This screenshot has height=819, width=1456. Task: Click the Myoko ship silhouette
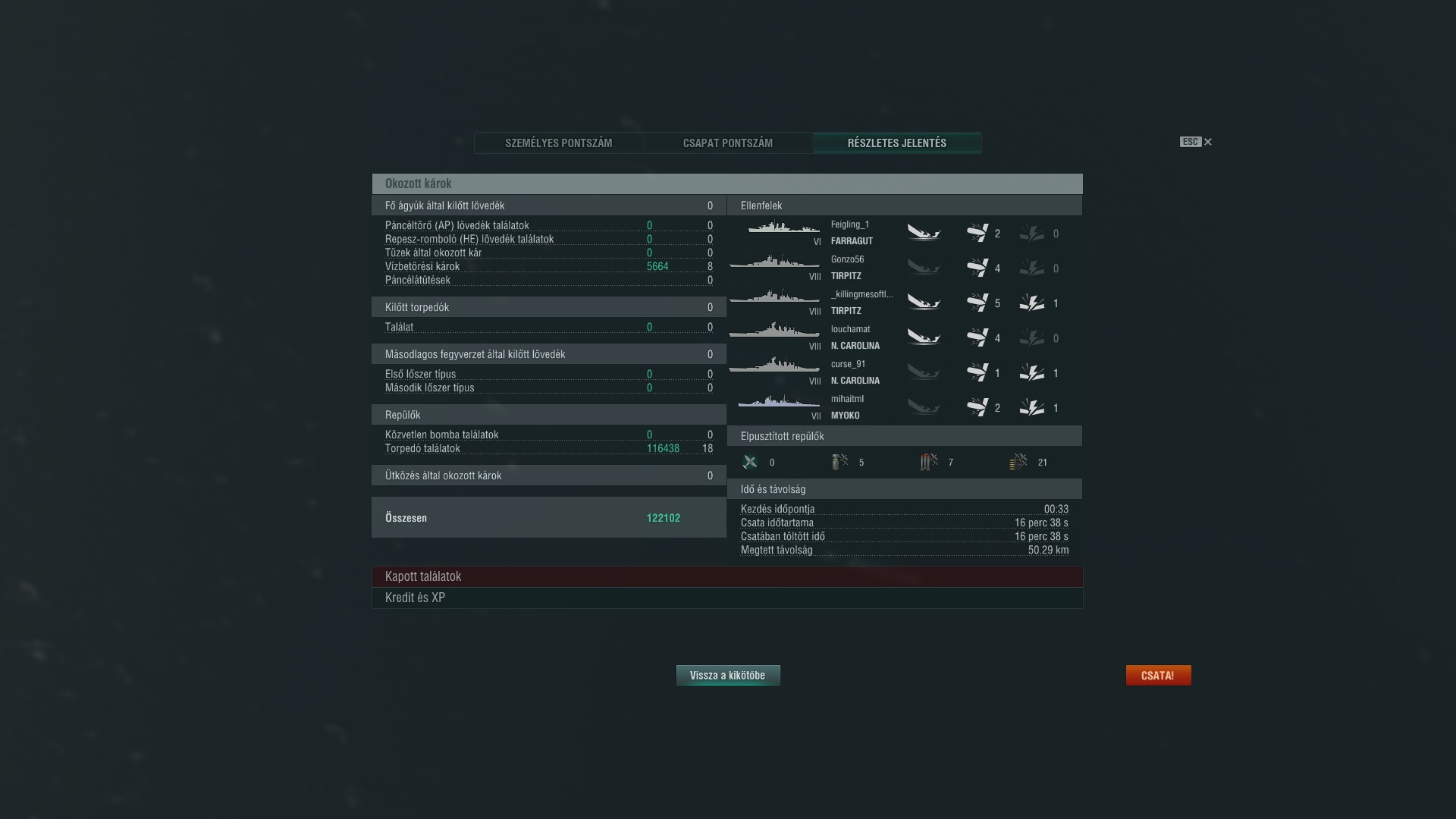point(779,401)
